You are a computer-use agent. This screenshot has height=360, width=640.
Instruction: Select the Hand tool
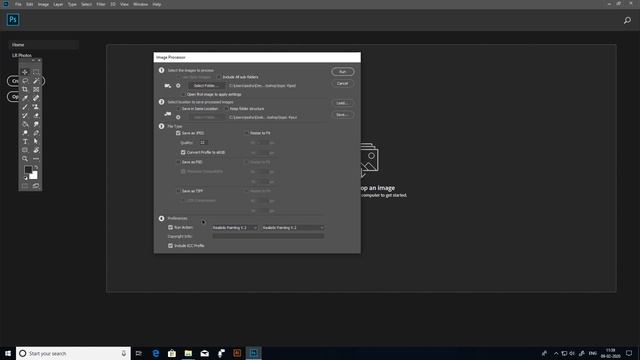point(36,150)
